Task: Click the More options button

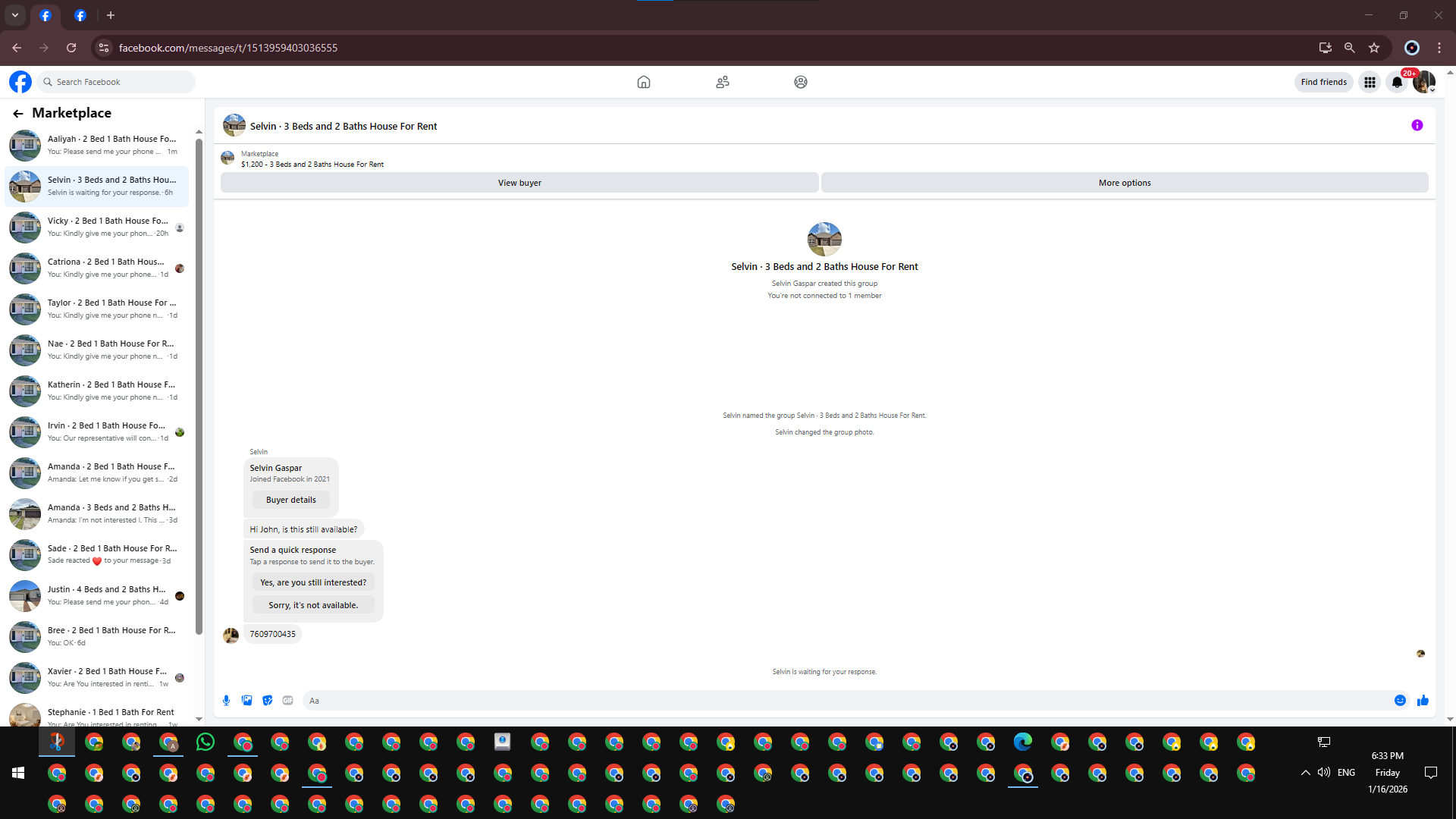Action: coord(1124,183)
